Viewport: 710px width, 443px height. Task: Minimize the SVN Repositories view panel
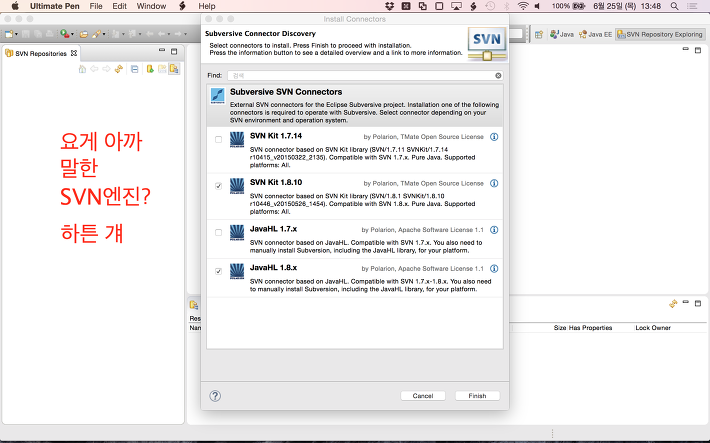pyautogui.click(x=162, y=50)
